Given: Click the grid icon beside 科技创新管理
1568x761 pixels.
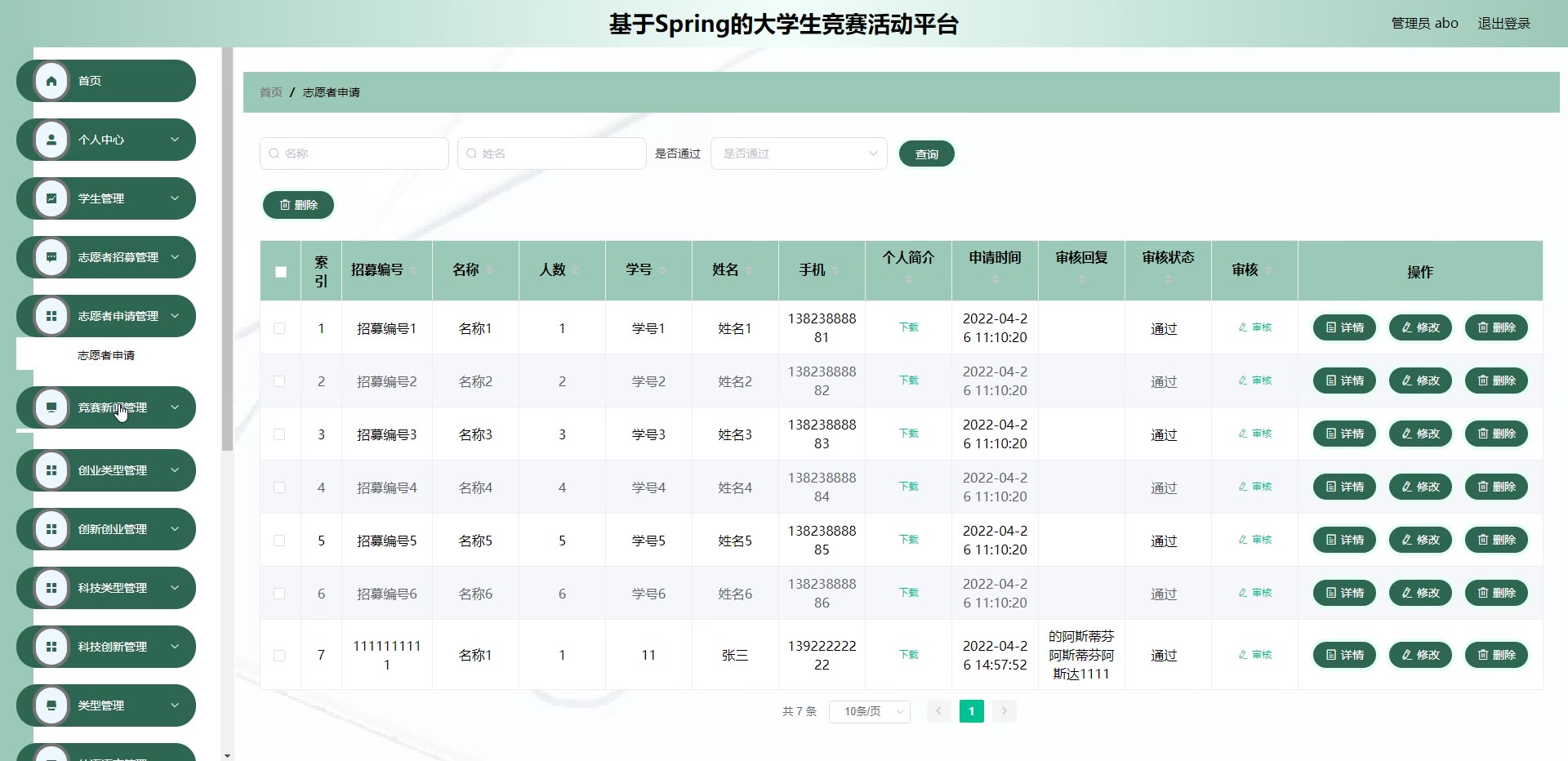Looking at the screenshot, I should click(x=51, y=647).
